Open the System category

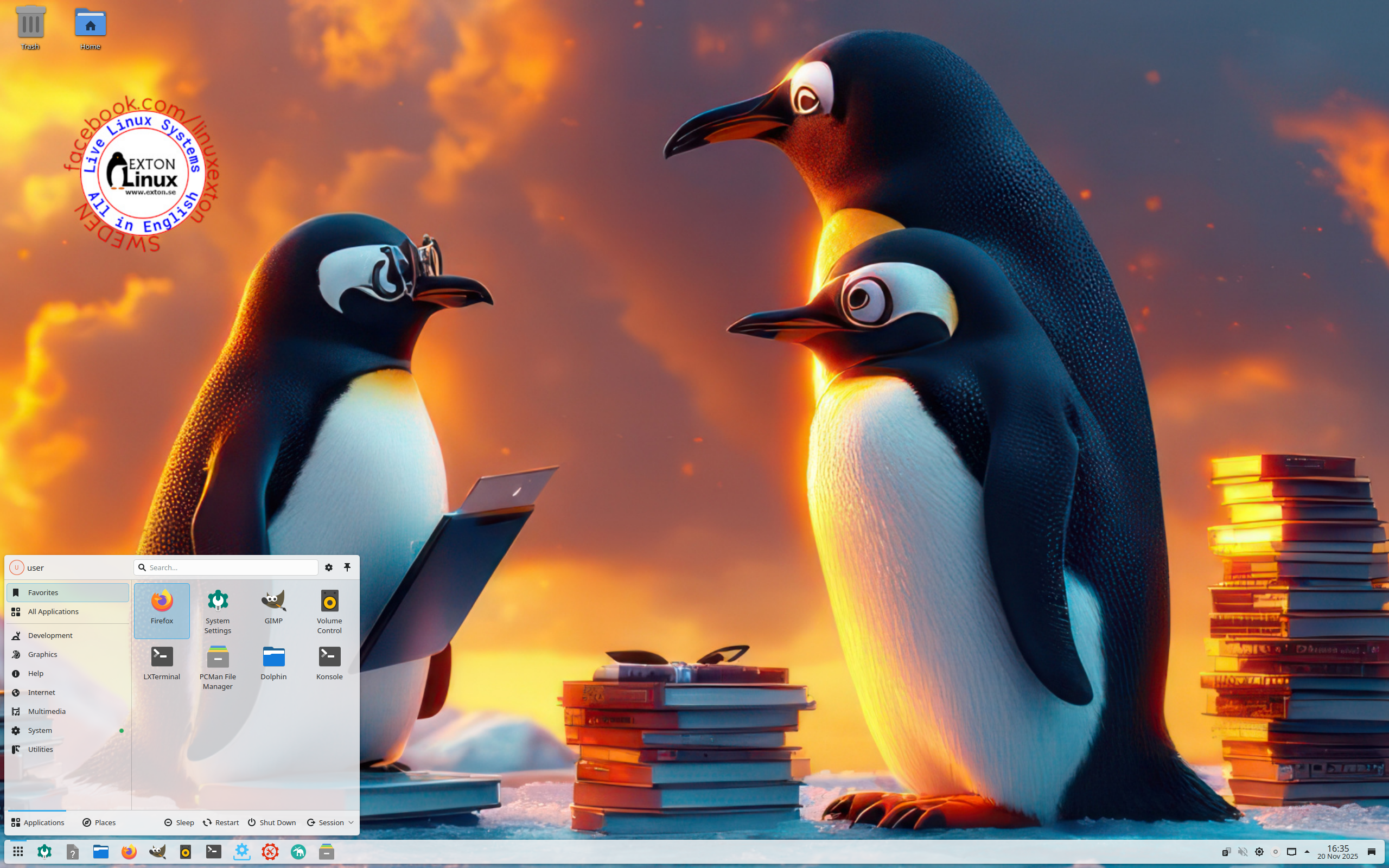click(x=68, y=730)
